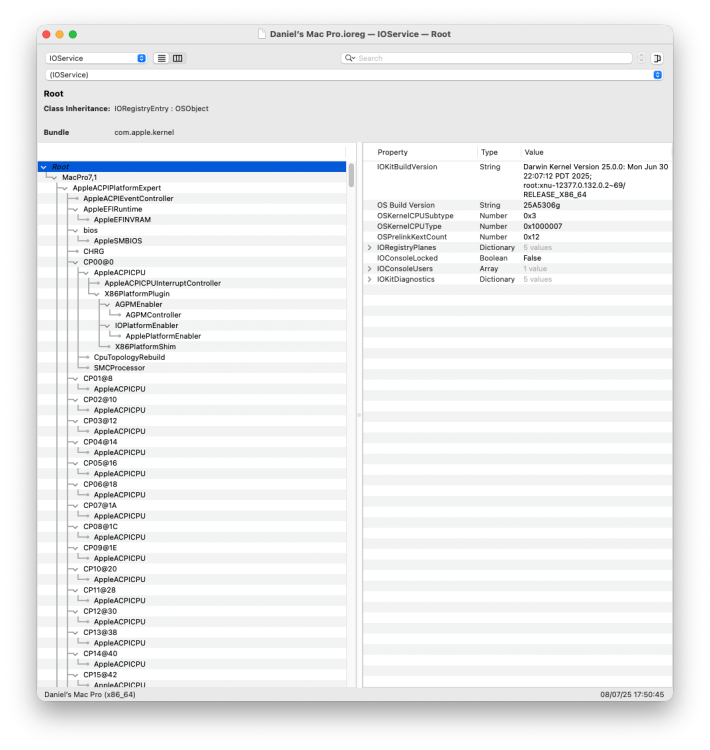This screenshot has height=750, width=710.
Task: Collapse the CP08@1C node
Action: pyautogui.click(x=75, y=527)
